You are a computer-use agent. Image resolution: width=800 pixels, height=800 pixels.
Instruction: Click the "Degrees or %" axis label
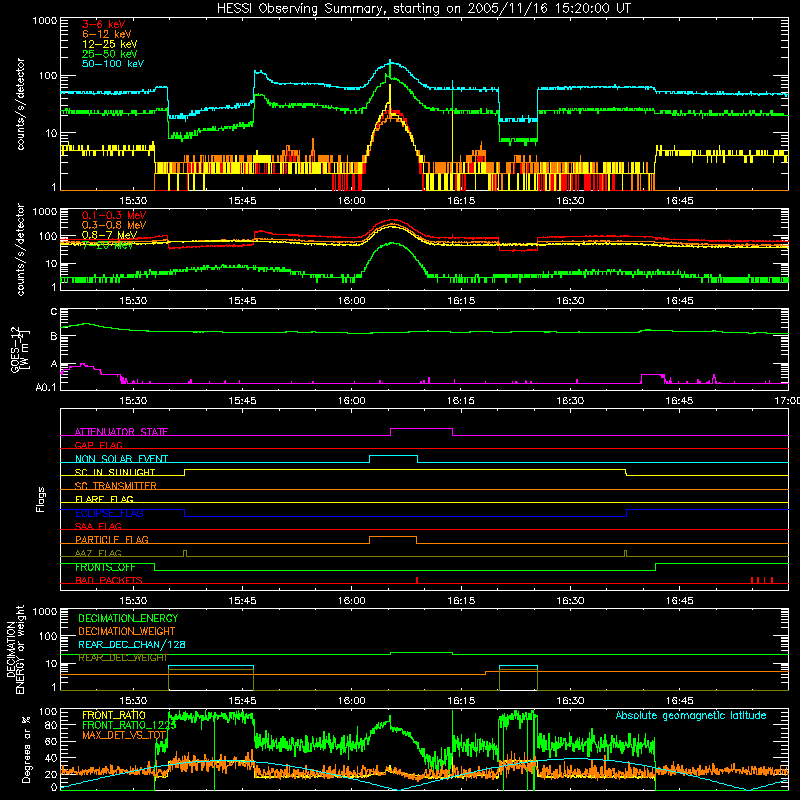tap(26, 749)
